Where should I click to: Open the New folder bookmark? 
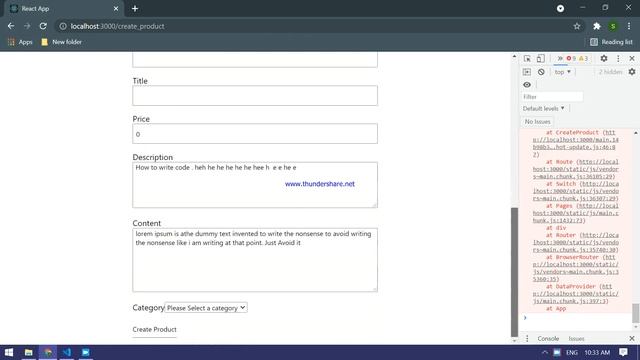tap(61, 42)
